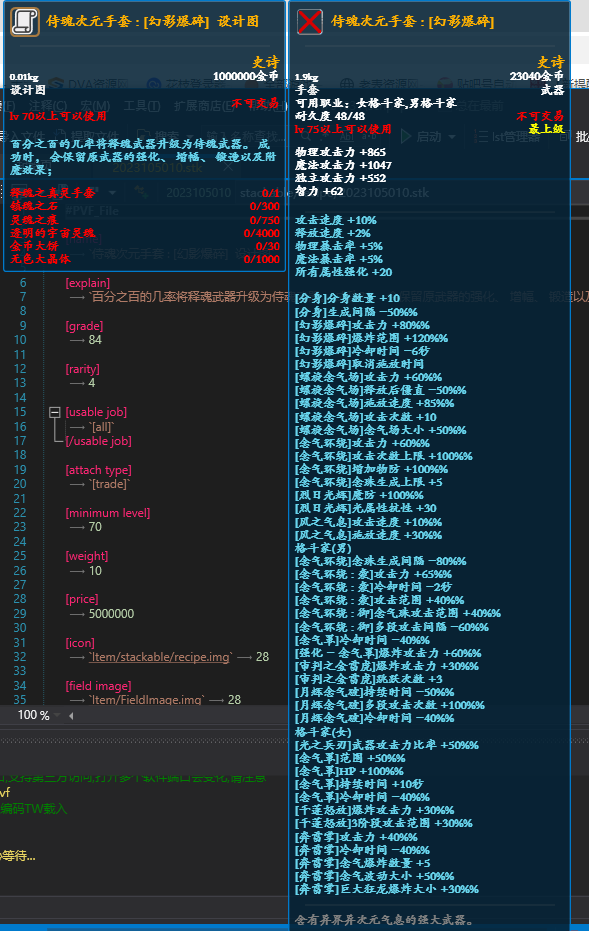Select the 2023105010.stk editor tab
This screenshot has width=589, height=931.
(157, 168)
